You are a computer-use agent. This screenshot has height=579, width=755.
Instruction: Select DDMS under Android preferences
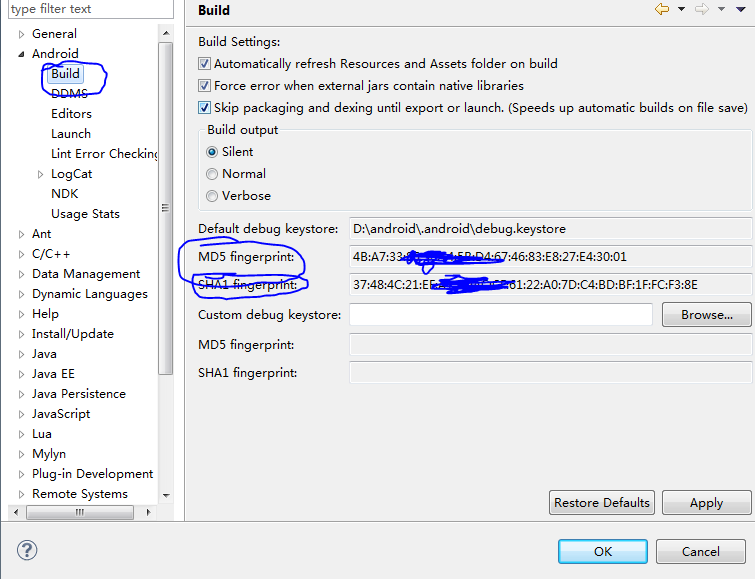70,94
